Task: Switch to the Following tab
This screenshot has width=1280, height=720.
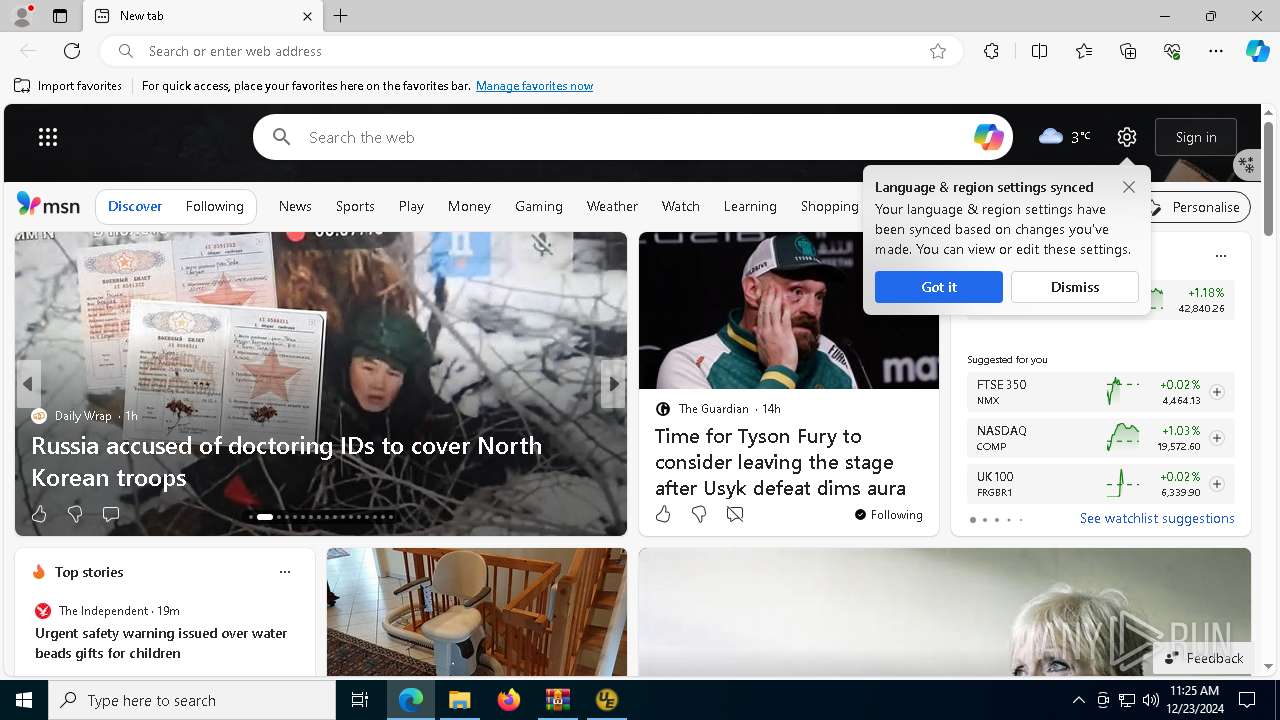Action: click(x=215, y=206)
